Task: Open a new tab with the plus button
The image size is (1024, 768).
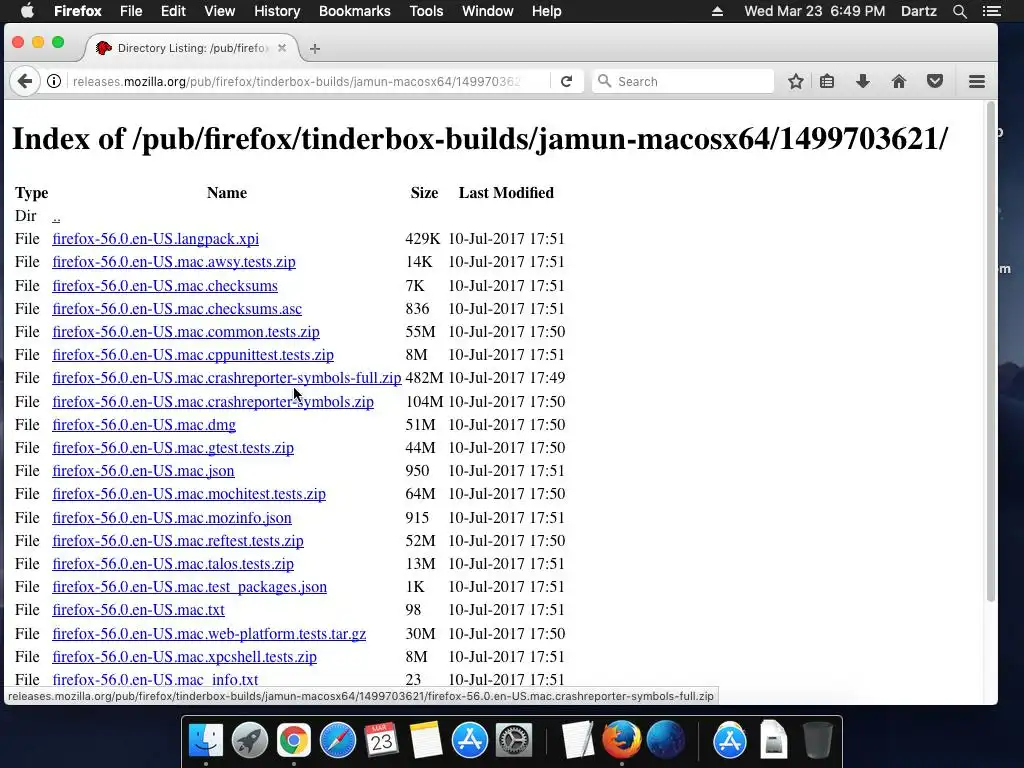Action: pyautogui.click(x=315, y=48)
